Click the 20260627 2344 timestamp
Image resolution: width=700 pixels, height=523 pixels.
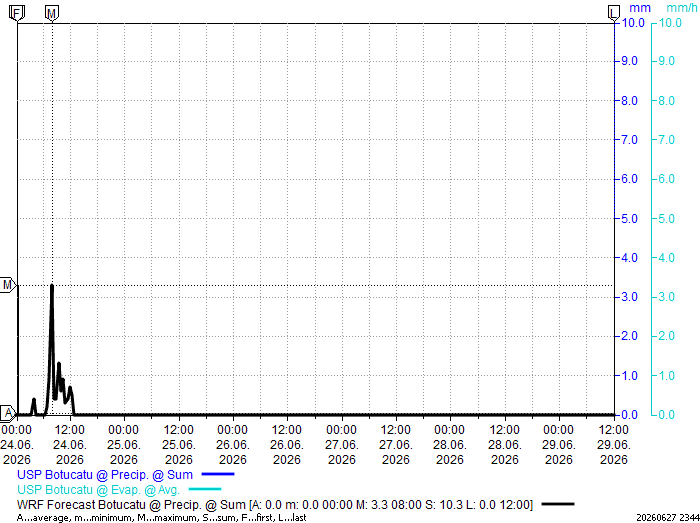point(668,518)
